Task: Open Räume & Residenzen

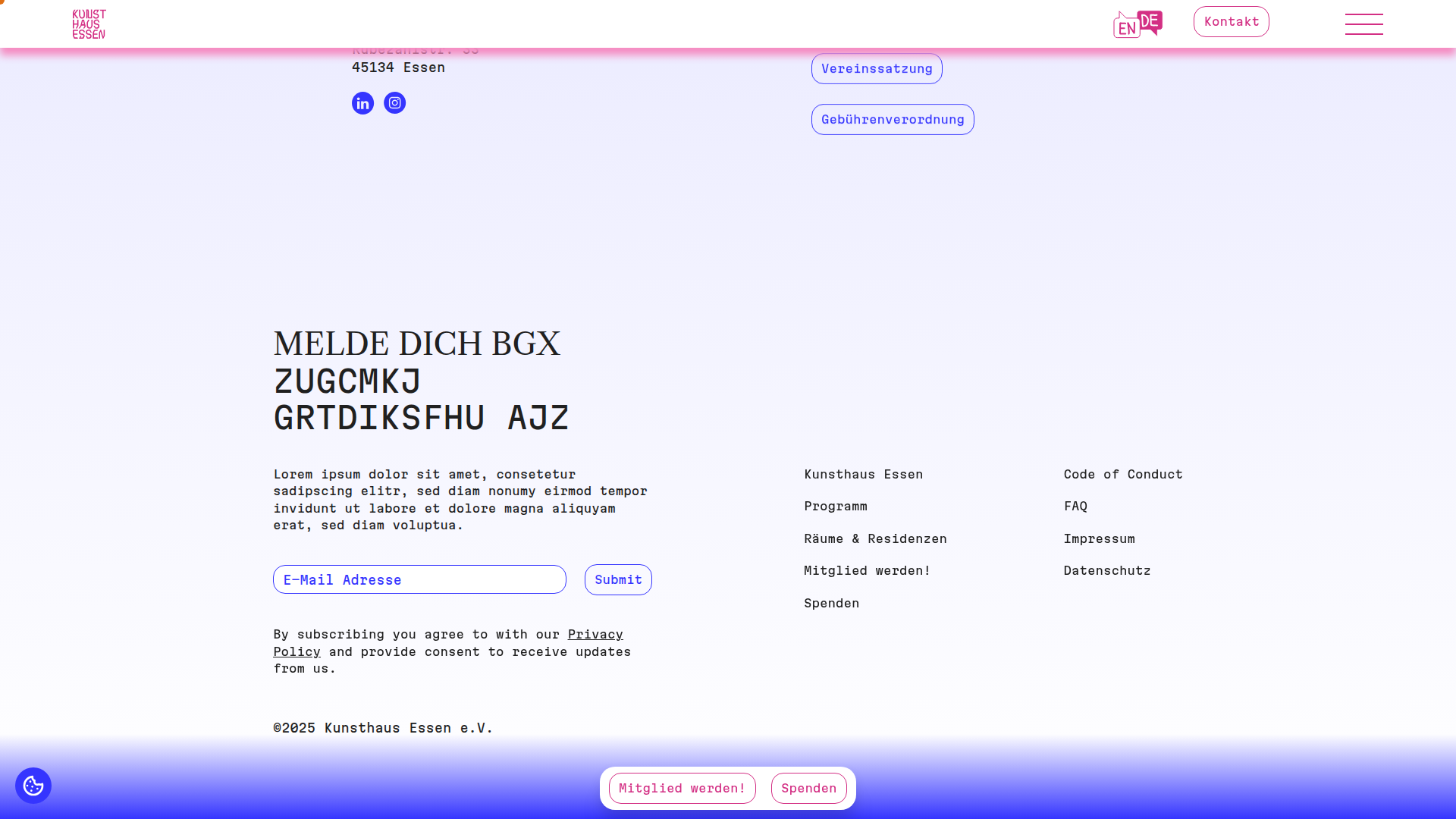Action: [875, 538]
